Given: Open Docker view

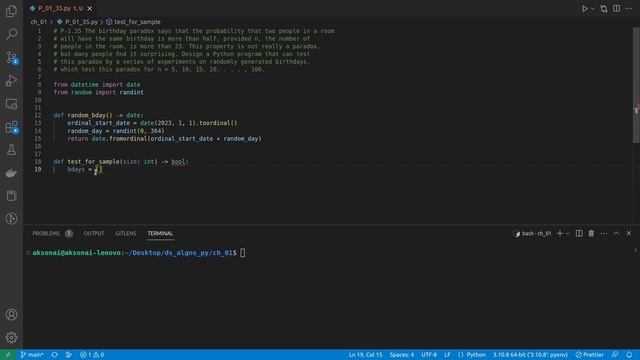Looking at the screenshot, I should pyautogui.click(x=11, y=173).
